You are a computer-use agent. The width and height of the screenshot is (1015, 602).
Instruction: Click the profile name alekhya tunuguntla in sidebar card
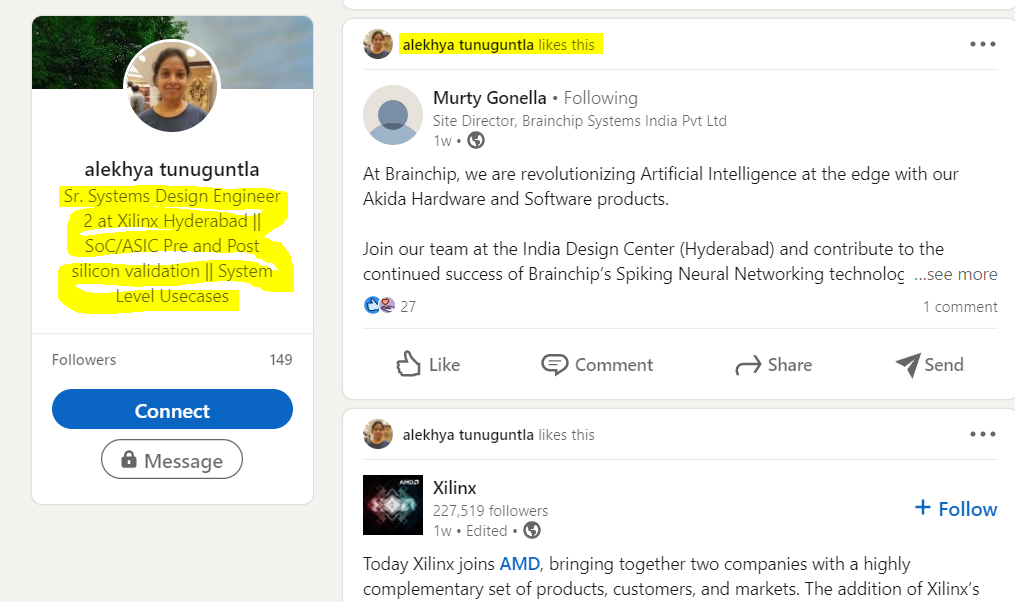coord(172,169)
